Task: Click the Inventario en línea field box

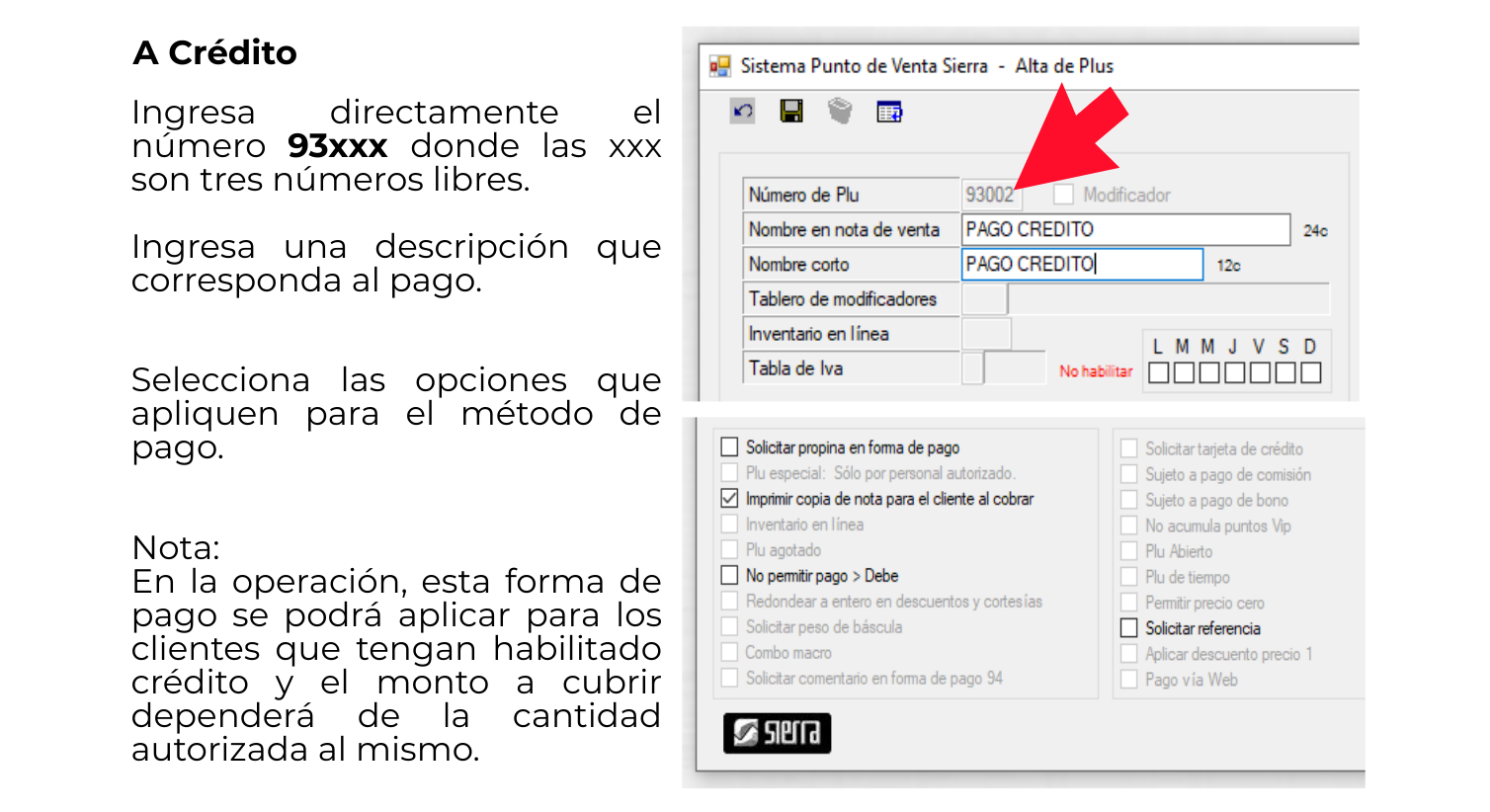Action: coord(986,334)
